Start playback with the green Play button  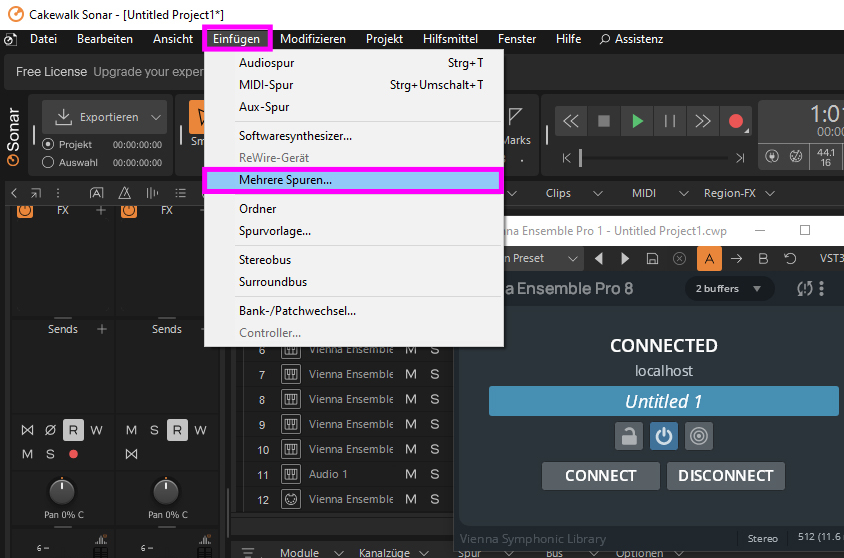coord(637,121)
